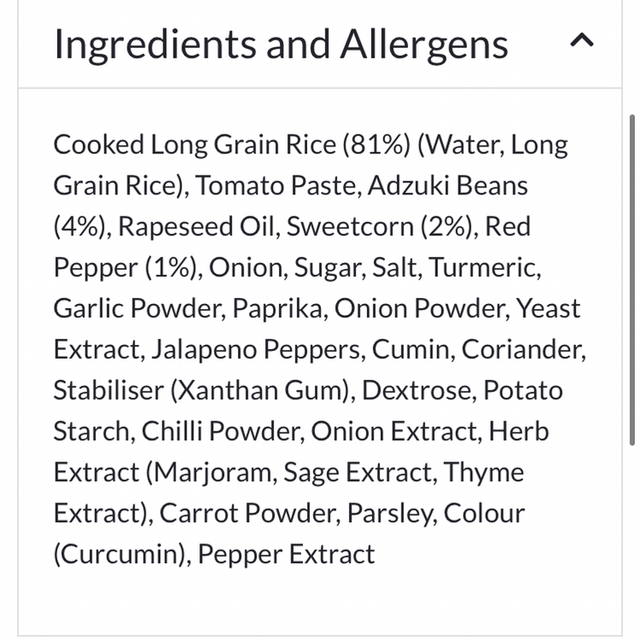Click the word "Parsley"
The width and height of the screenshot is (640, 642).
[390, 513]
